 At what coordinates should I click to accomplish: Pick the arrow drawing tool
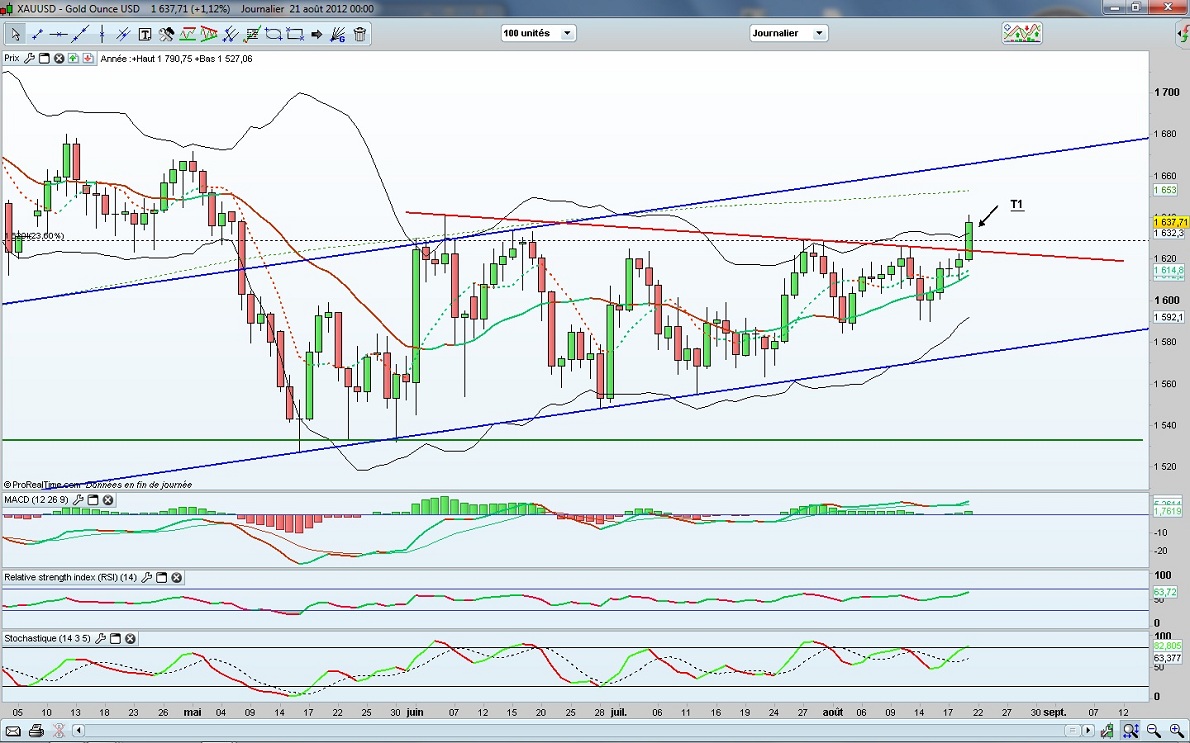point(317,34)
